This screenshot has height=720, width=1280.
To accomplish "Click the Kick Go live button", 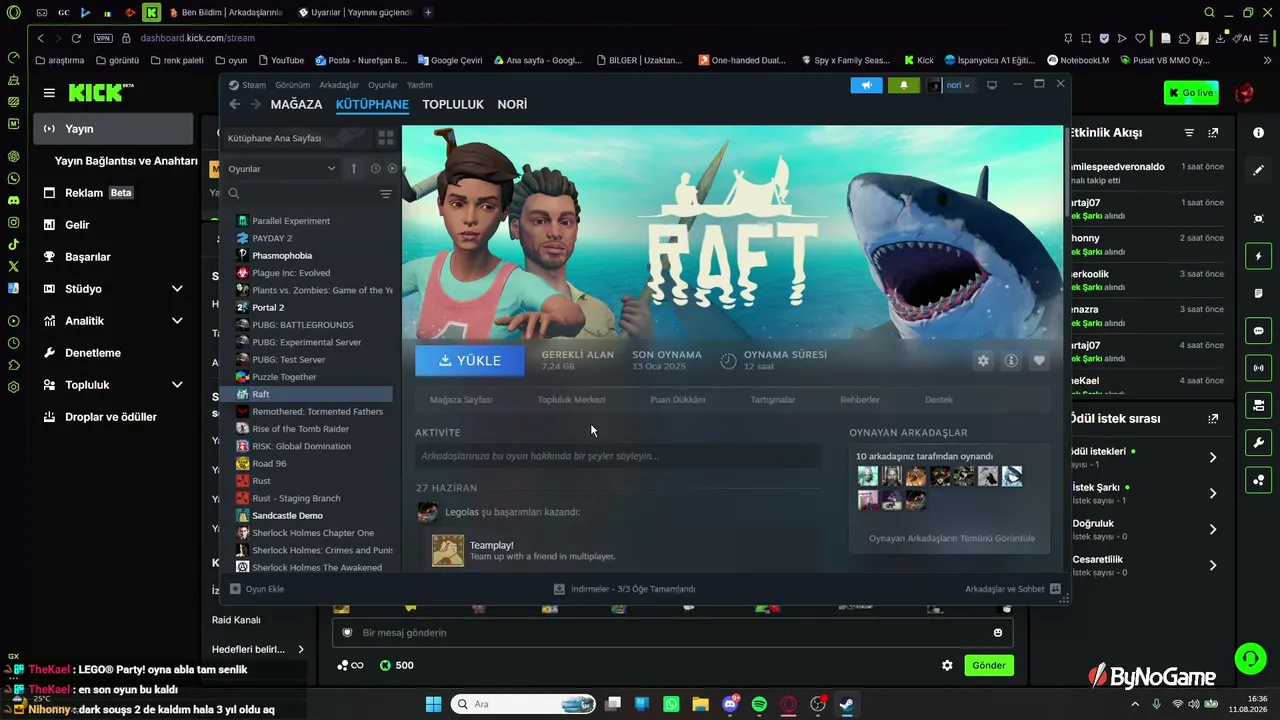I will coord(1191,93).
